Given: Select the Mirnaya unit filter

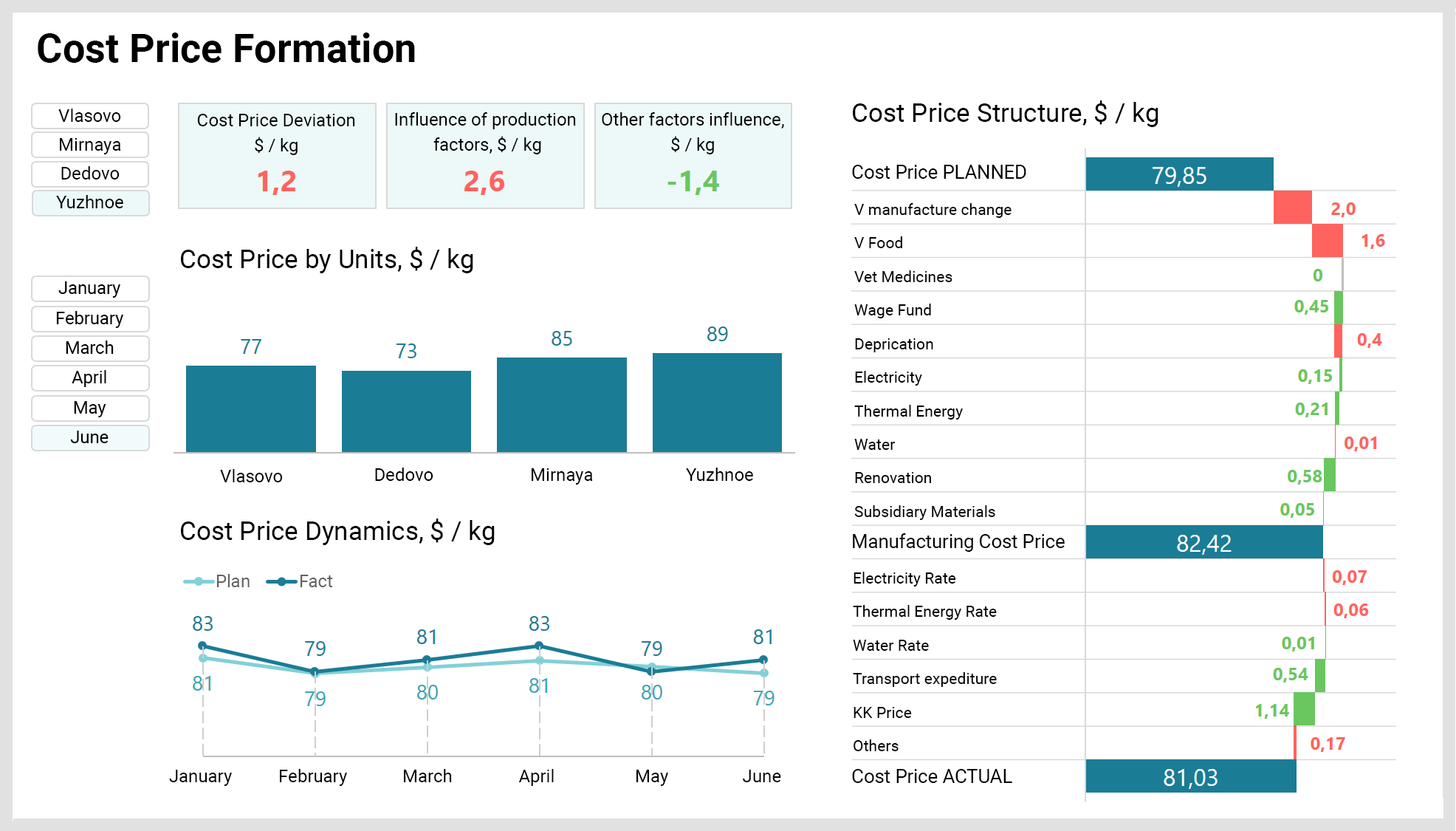Looking at the screenshot, I should click(x=90, y=145).
